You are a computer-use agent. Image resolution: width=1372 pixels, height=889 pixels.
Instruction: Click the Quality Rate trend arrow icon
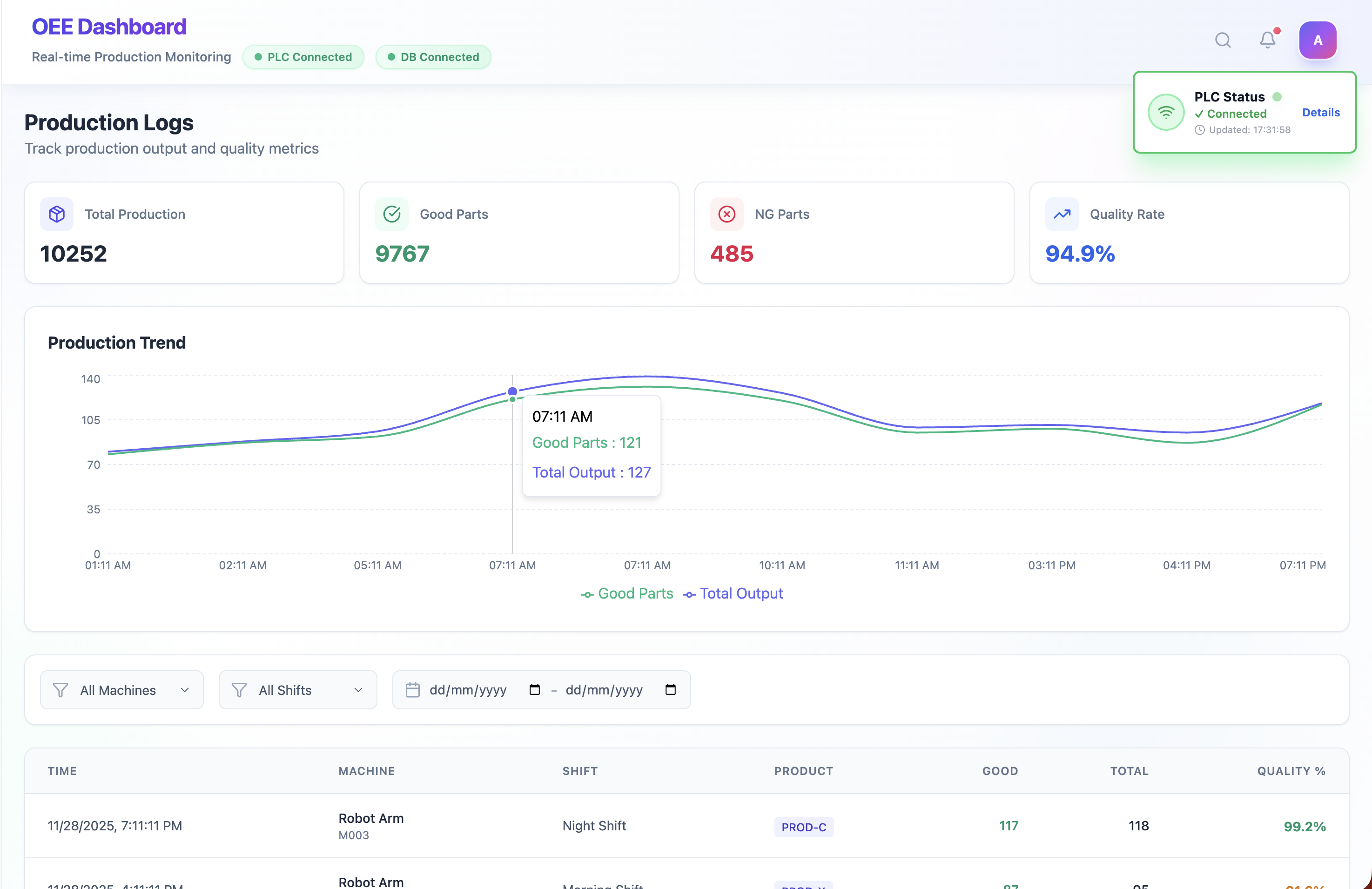(1061, 214)
